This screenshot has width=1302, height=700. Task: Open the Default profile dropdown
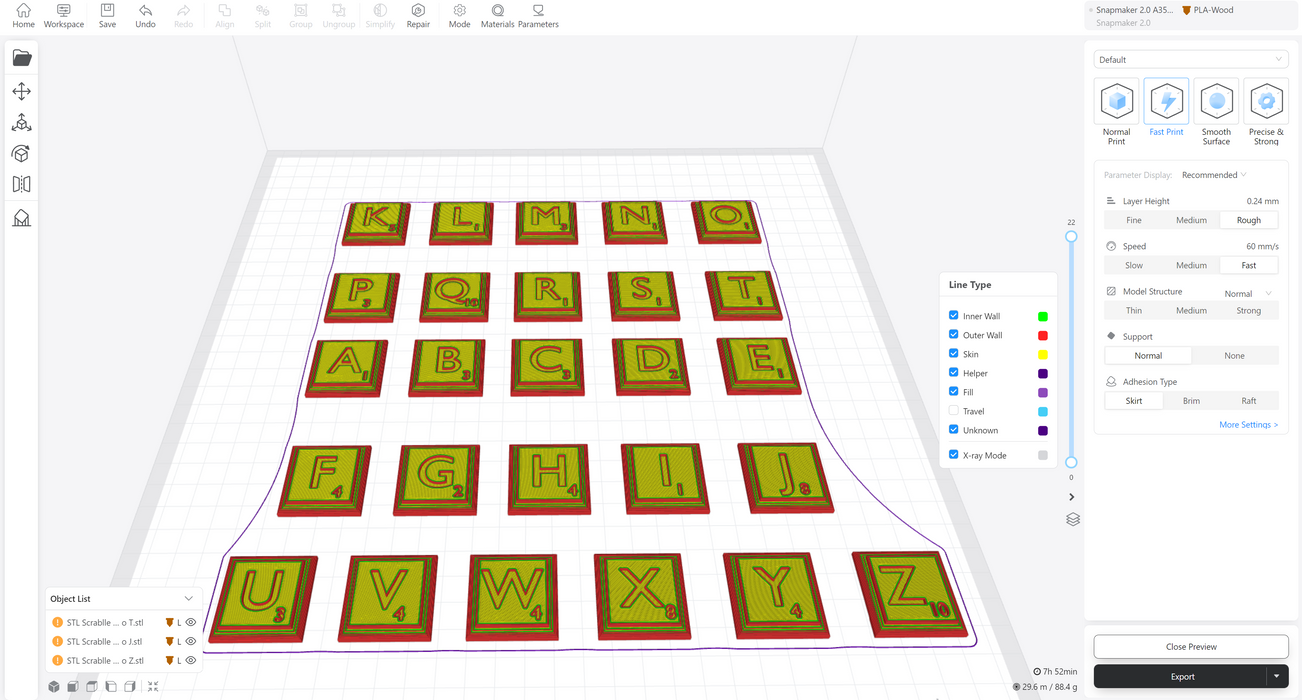point(1190,60)
